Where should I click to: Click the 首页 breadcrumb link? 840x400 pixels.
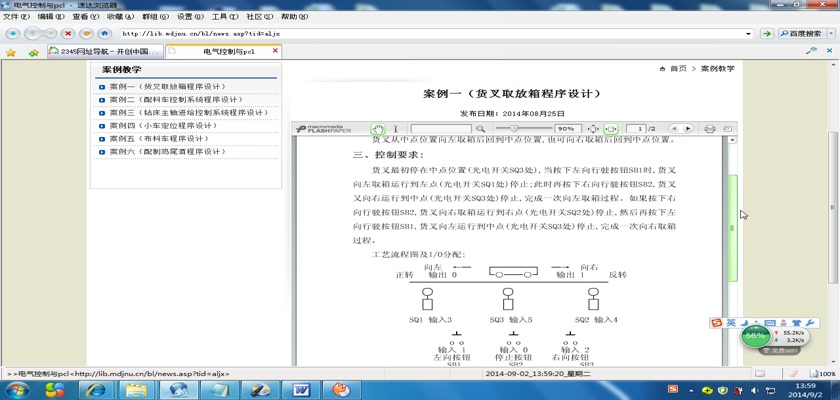coord(678,69)
